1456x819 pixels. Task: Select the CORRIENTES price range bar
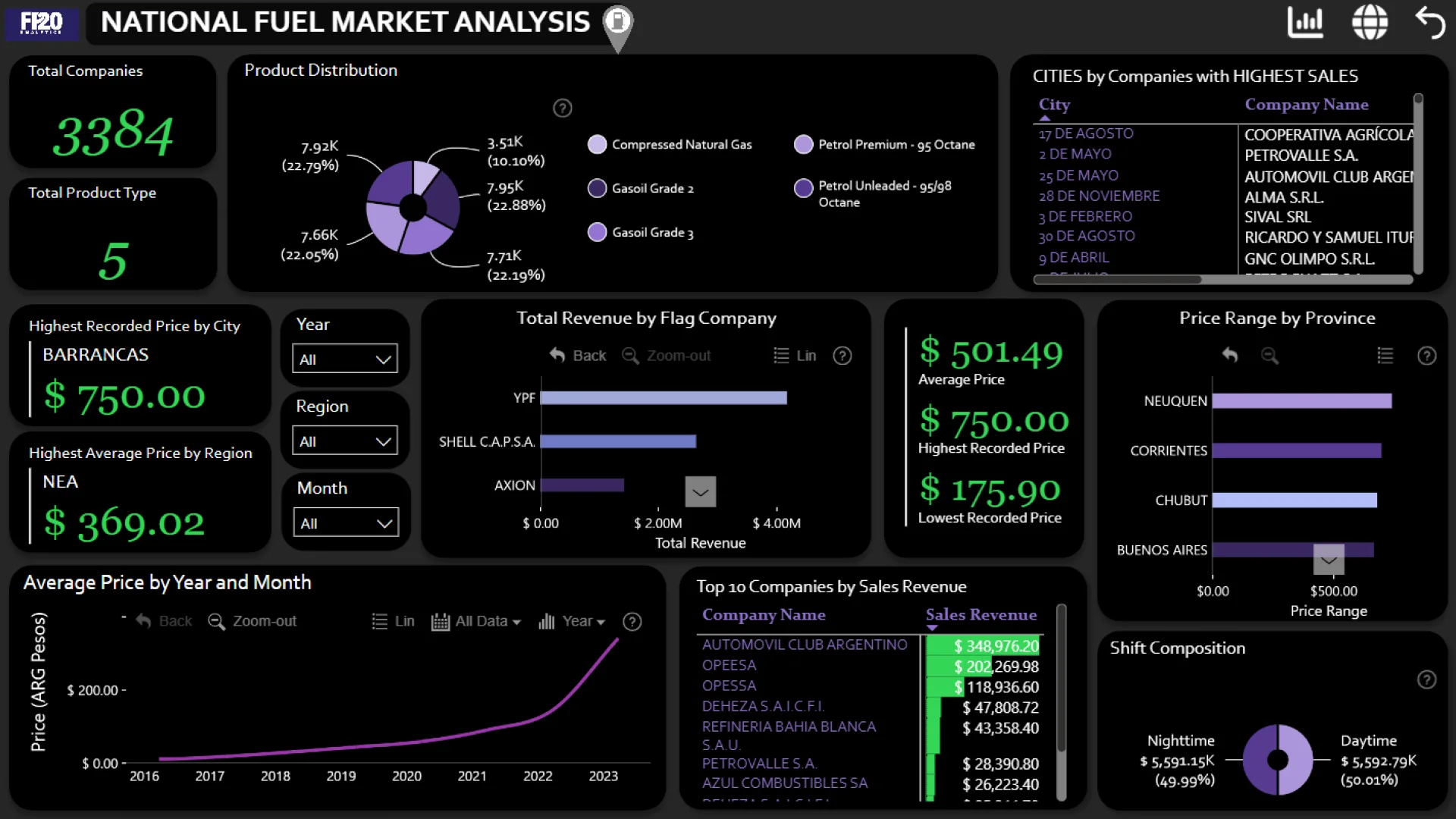click(x=1297, y=450)
